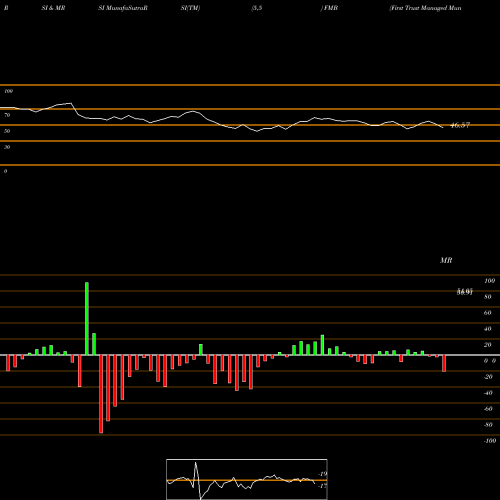Click the 40 axis label in MR panel
The image size is (500, 500).
click(x=488, y=329)
